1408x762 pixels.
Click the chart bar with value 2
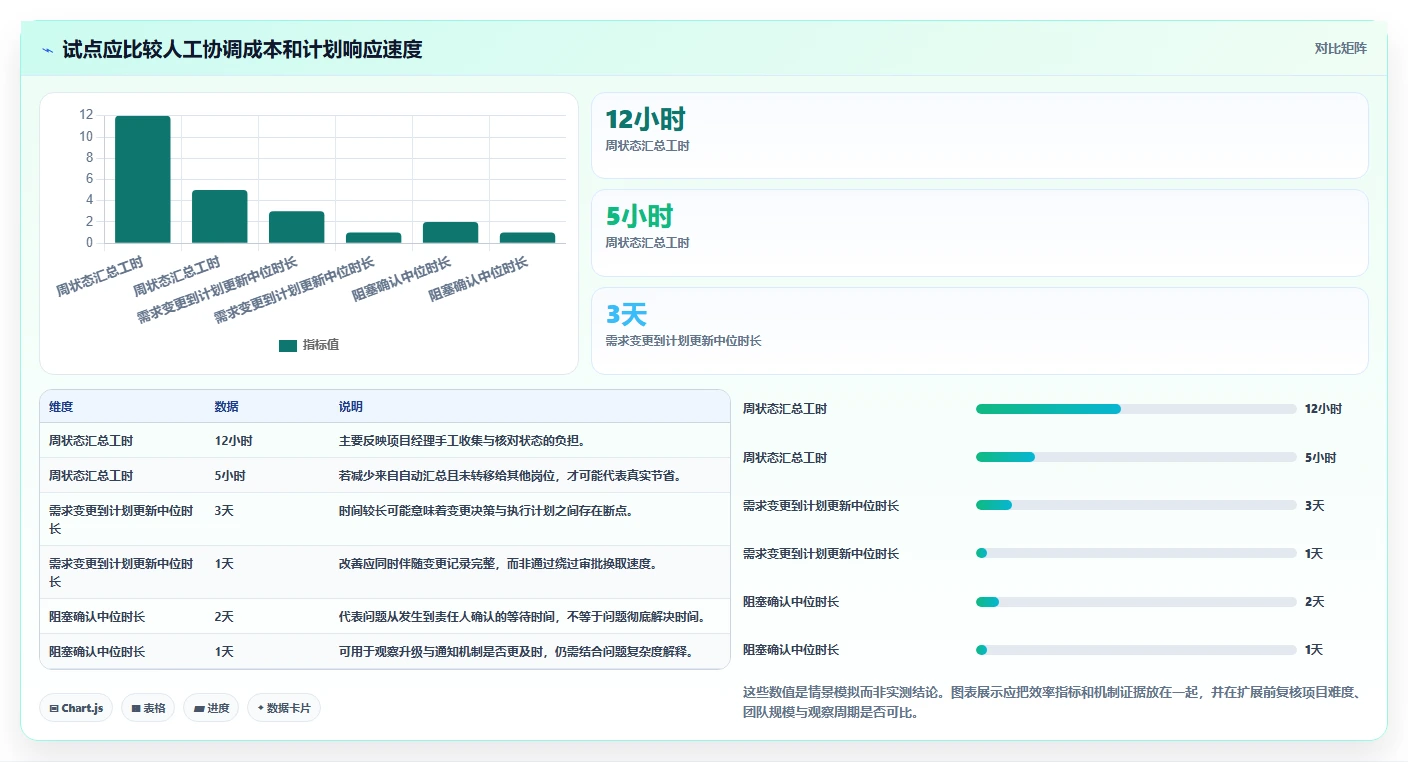click(x=451, y=233)
